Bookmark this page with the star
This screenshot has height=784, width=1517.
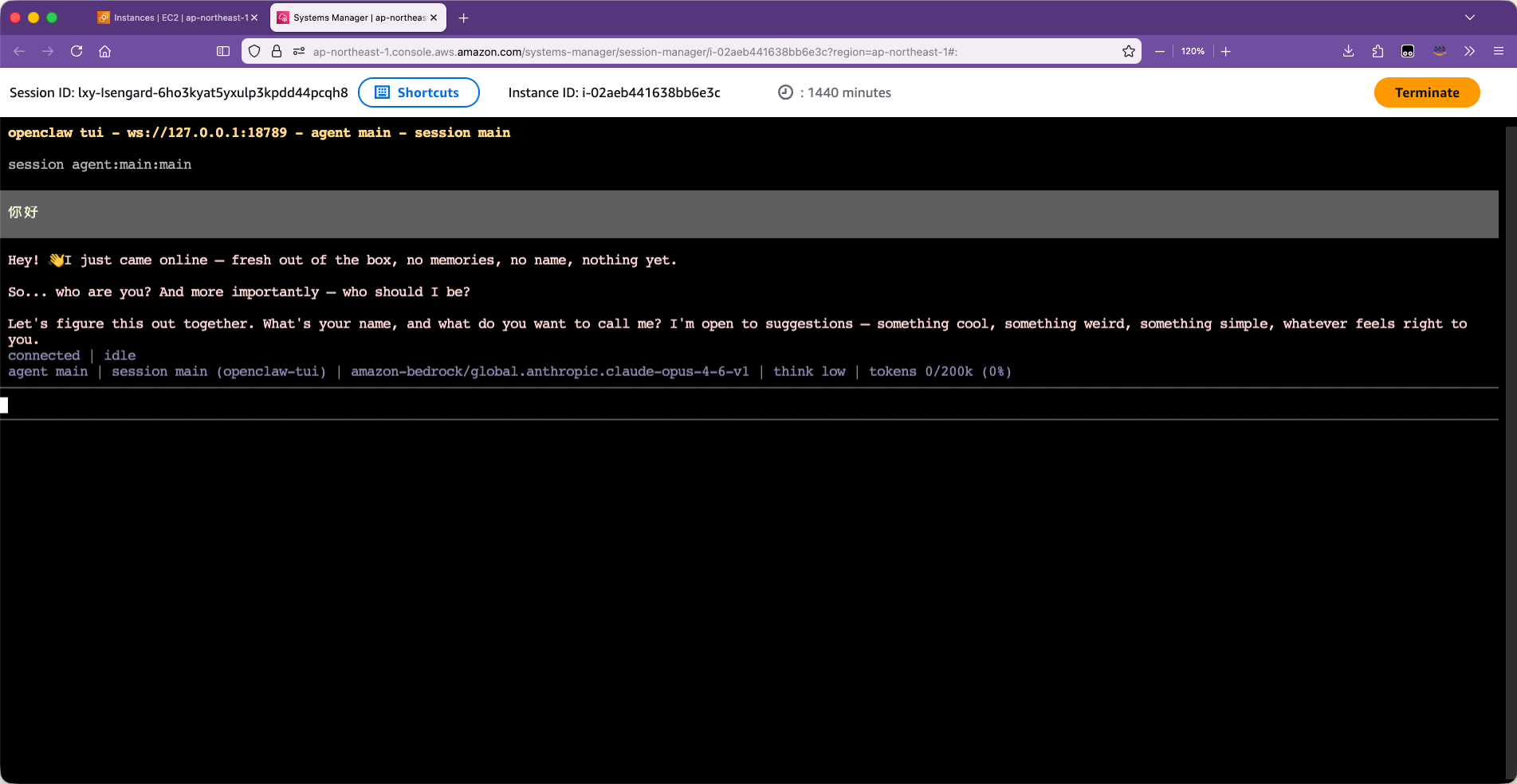[1128, 51]
